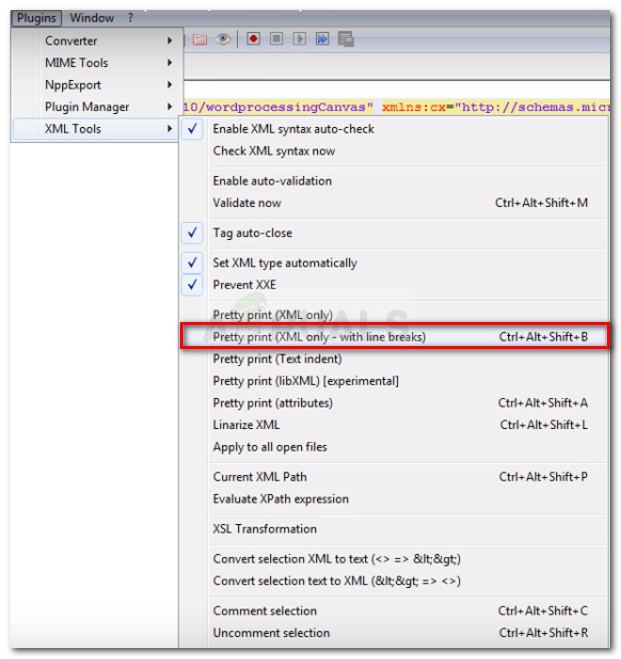This screenshot has width=621, height=659.
Task: Expand the Converter submenu
Action: [x=97, y=41]
